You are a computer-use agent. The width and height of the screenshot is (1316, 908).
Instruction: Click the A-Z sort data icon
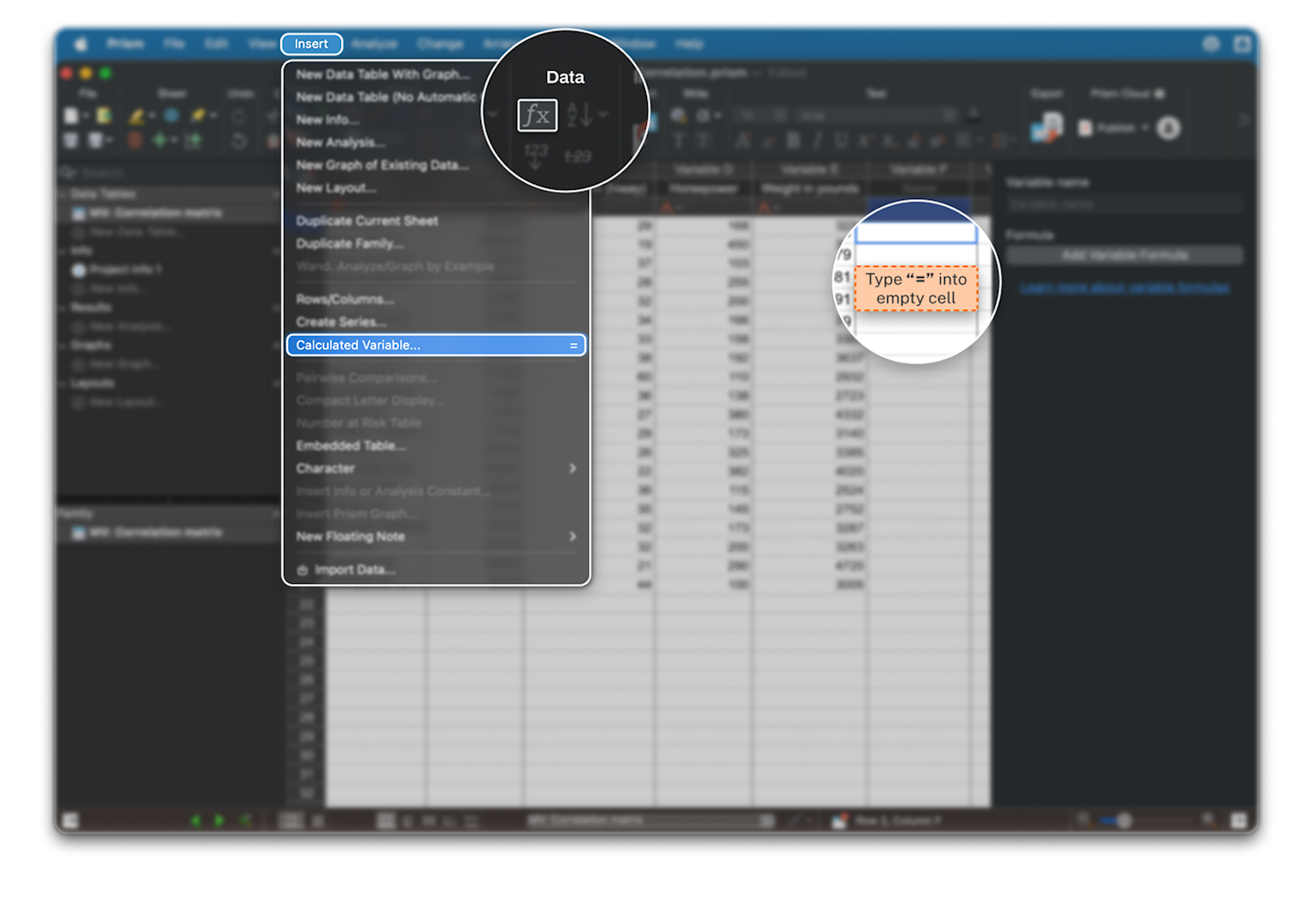click(x=579, y=114)
